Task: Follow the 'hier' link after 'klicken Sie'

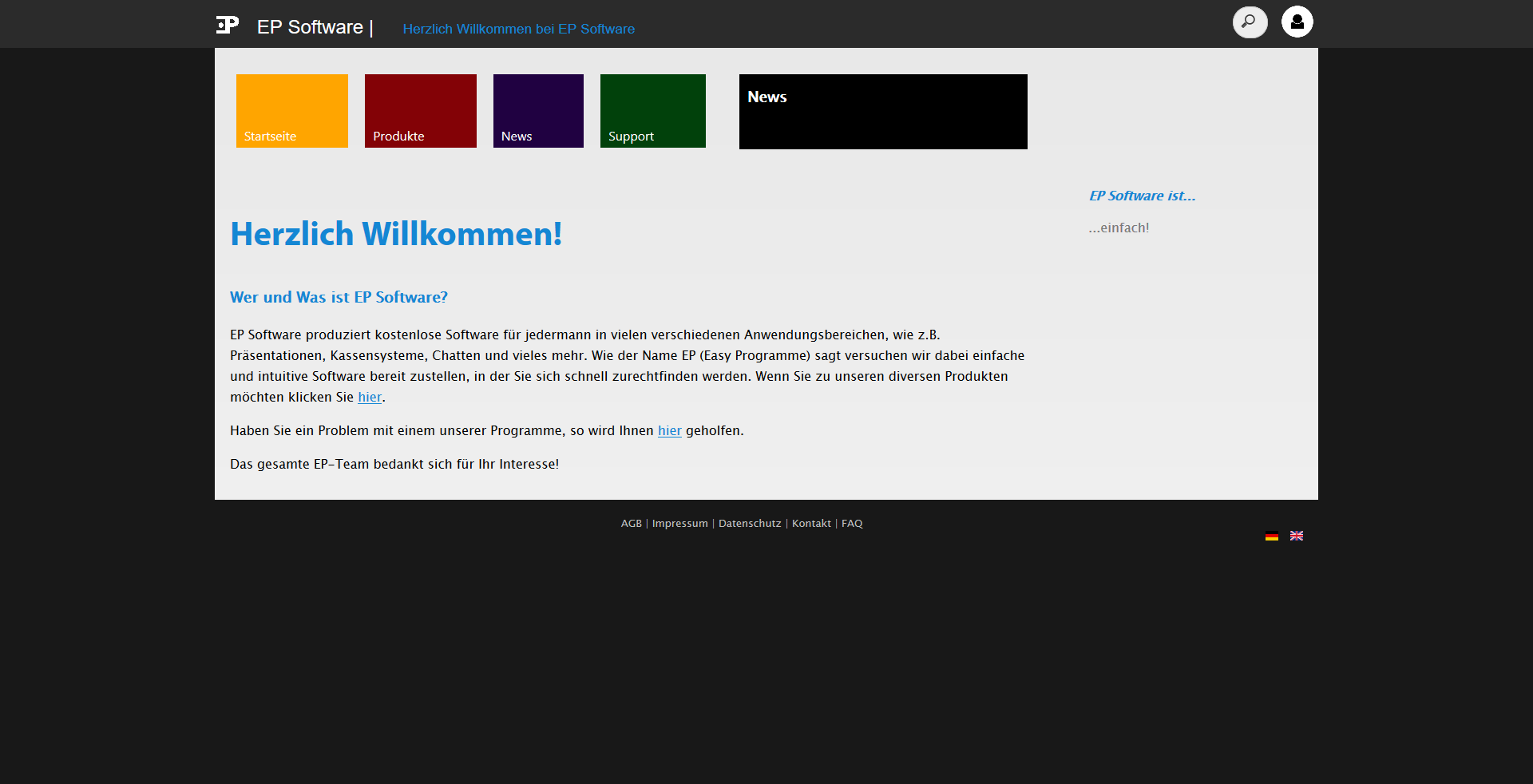Action: click(370, 398)
